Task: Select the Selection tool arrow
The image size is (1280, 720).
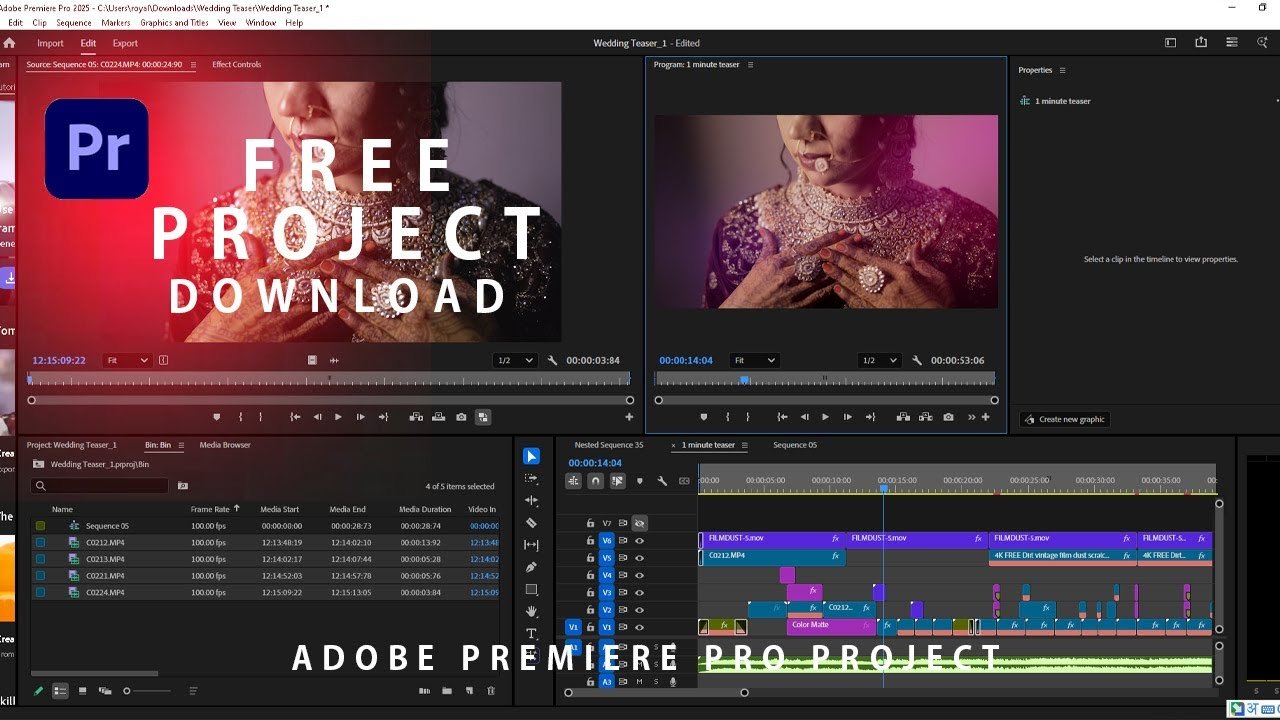Action: (531, 456)
